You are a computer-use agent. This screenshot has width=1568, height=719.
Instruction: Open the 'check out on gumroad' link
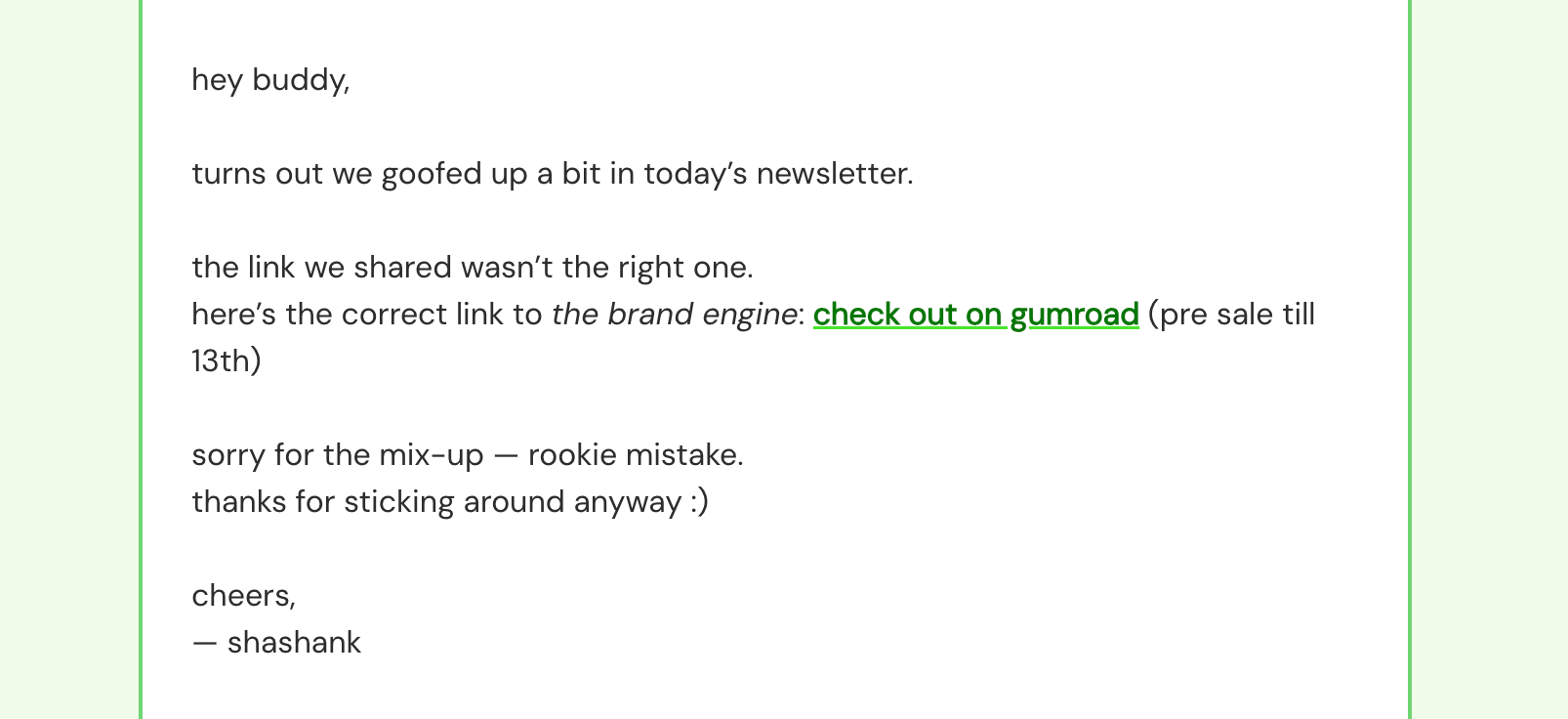coord(975,315)
